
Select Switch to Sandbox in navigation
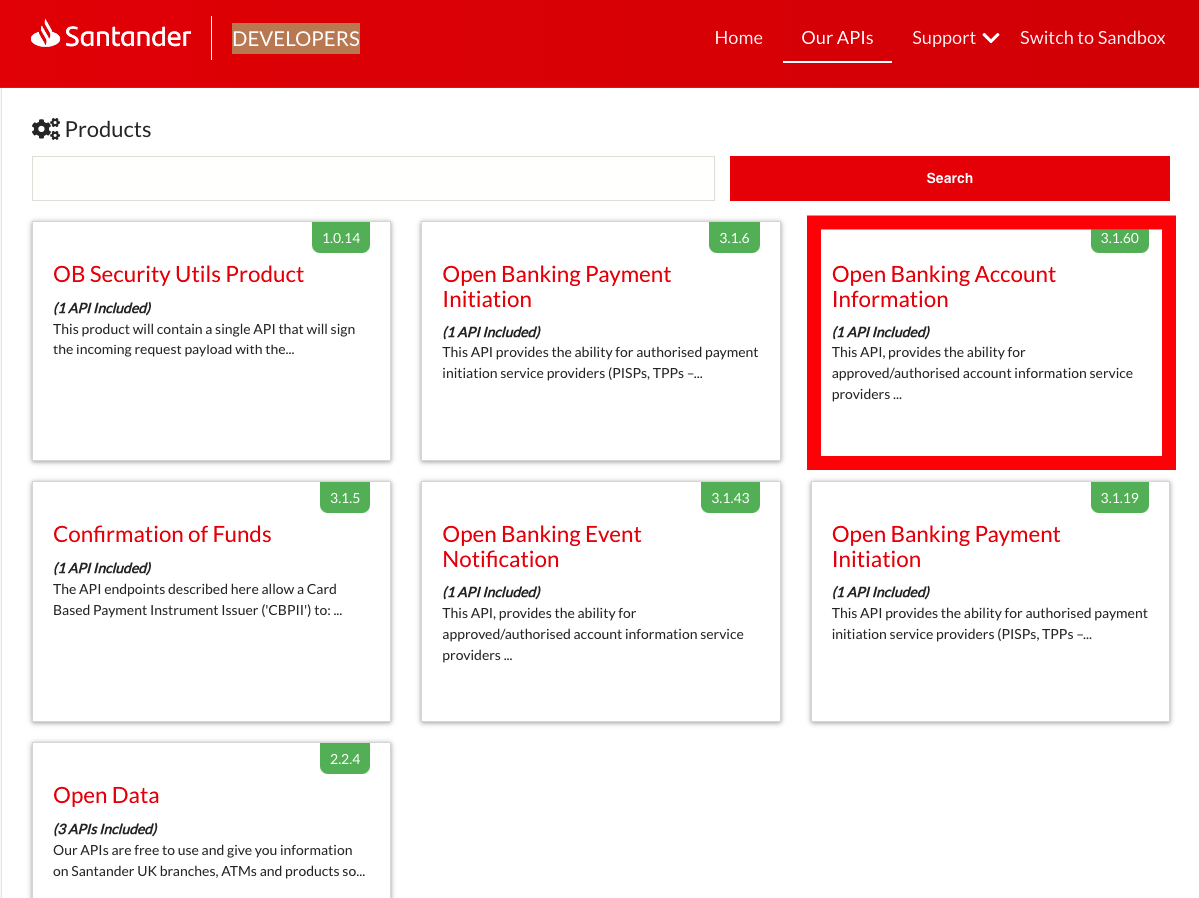(1092, 37)
